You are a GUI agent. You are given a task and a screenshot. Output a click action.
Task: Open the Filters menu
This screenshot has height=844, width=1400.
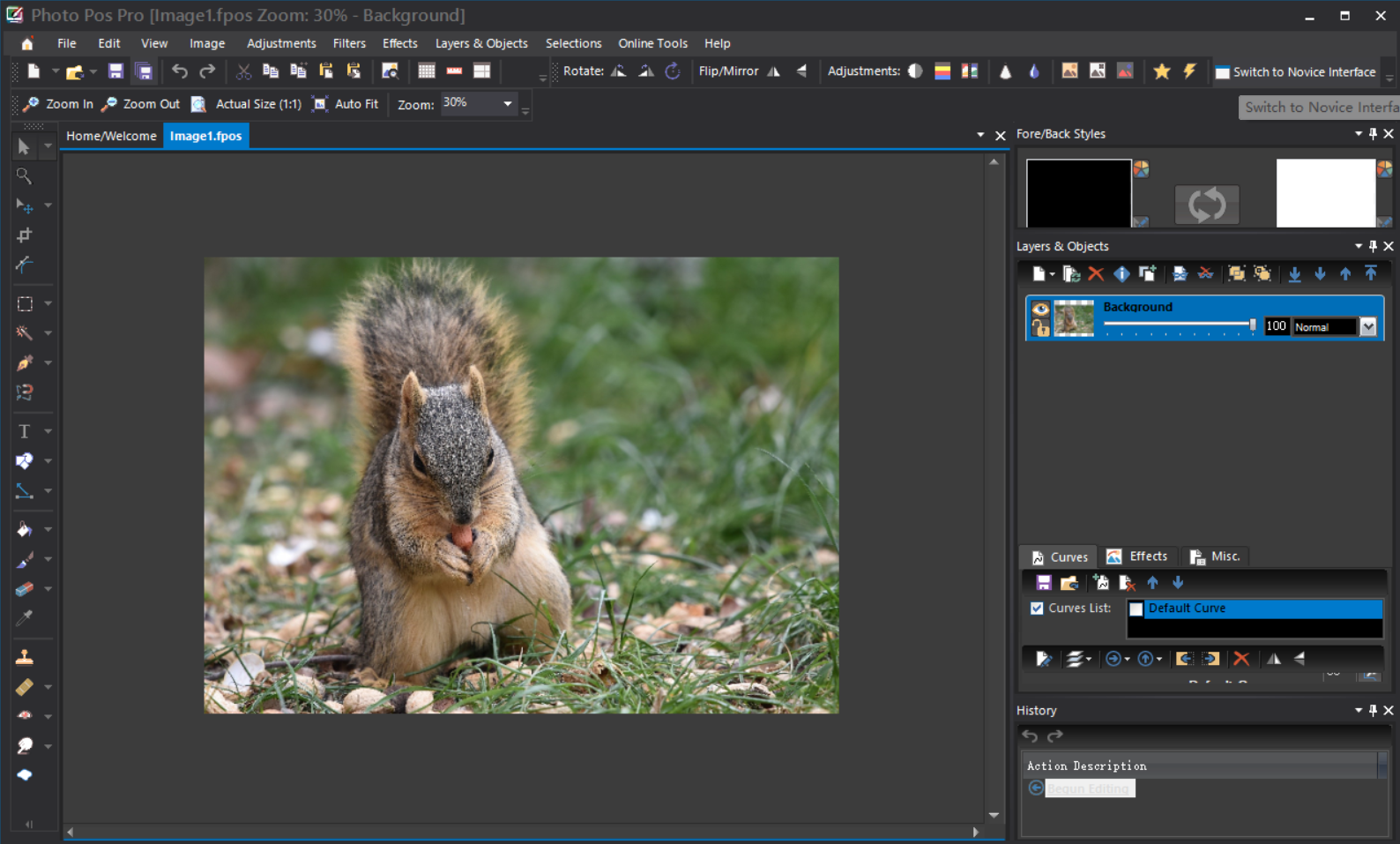(349, 43)
